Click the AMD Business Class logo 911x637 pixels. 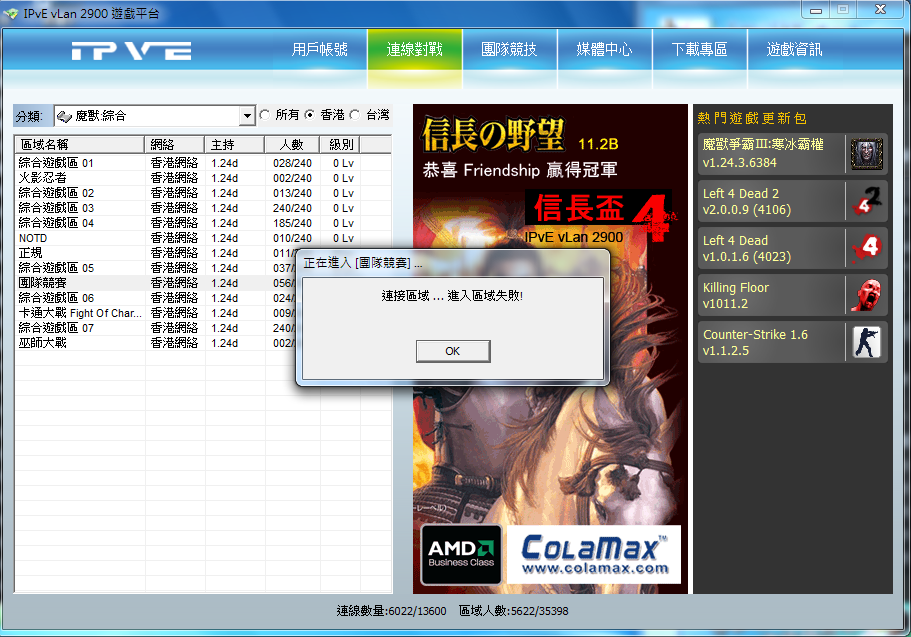click(461, 554)
